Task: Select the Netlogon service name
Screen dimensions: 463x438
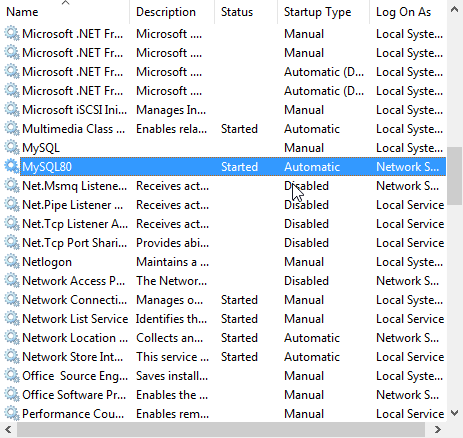Action: tap(47, 262)
